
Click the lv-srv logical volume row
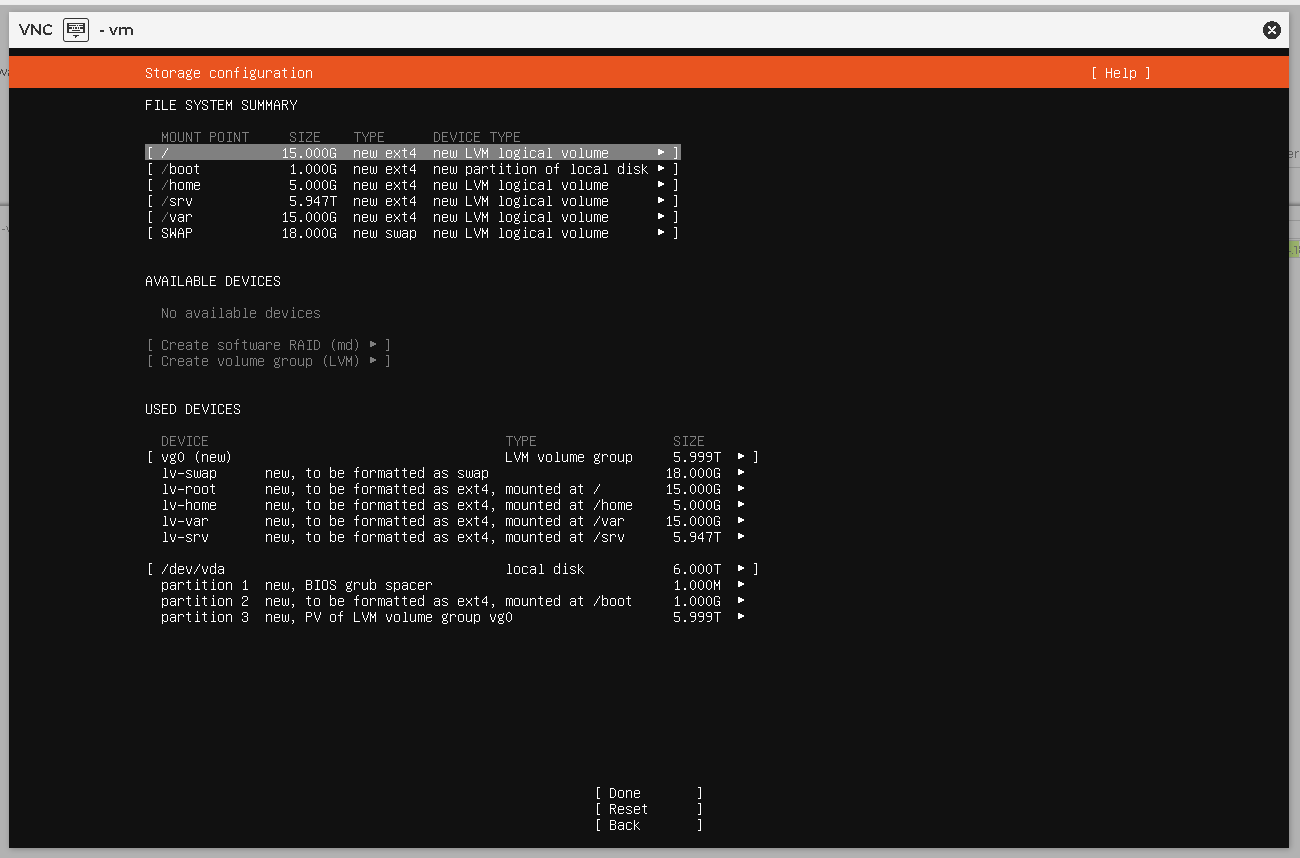click(x=450, y=537)
